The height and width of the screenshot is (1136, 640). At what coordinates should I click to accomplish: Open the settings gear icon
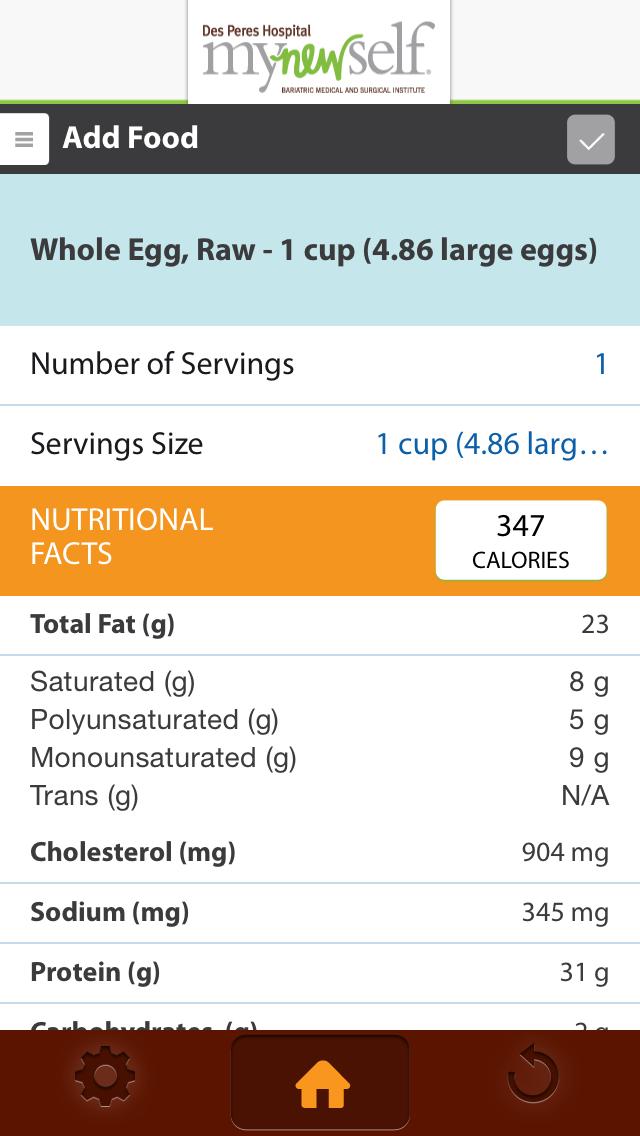coord(104,1078)
